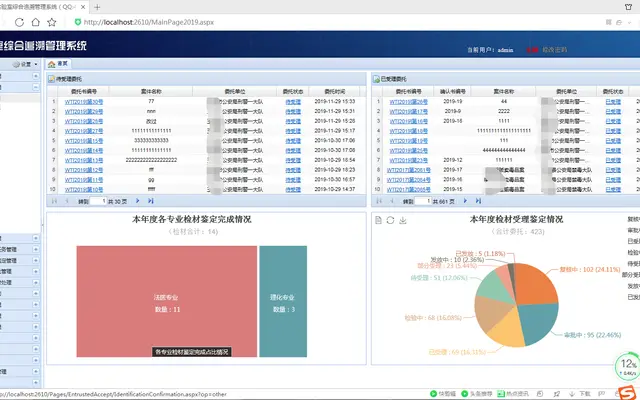Jump to last page in 已受理委托 table
Screen dimensions: 640x400
pyautogui.click(x=478, y=201)
